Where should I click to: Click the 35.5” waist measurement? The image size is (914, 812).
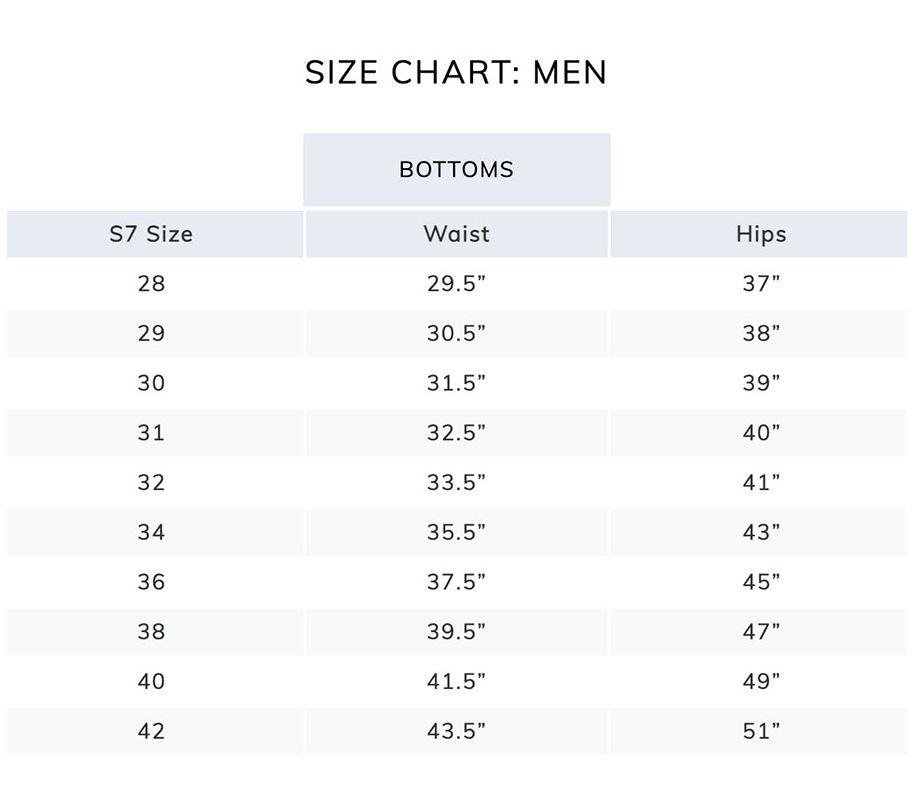tap(456, 533)
